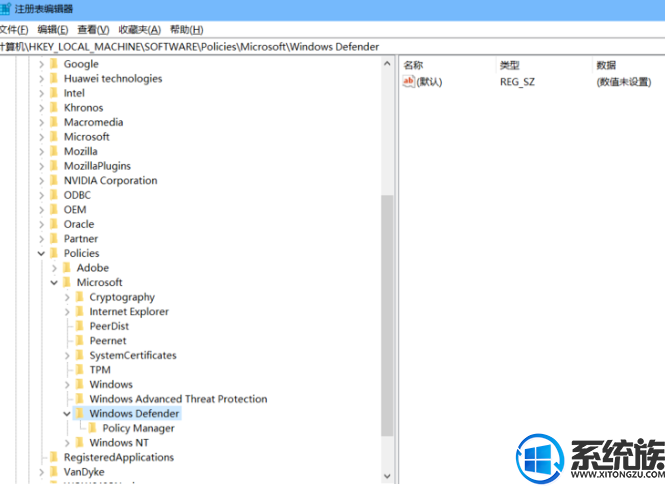This screenshot has width=665, height=487.
Task: Select the VanDyke key
Action: [84, 472]
